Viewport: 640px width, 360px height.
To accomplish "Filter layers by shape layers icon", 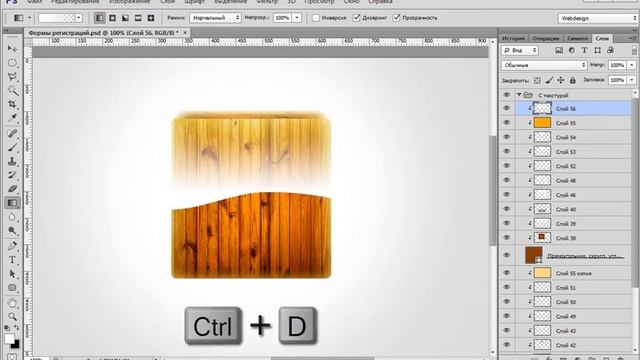I will coord(597,50).
